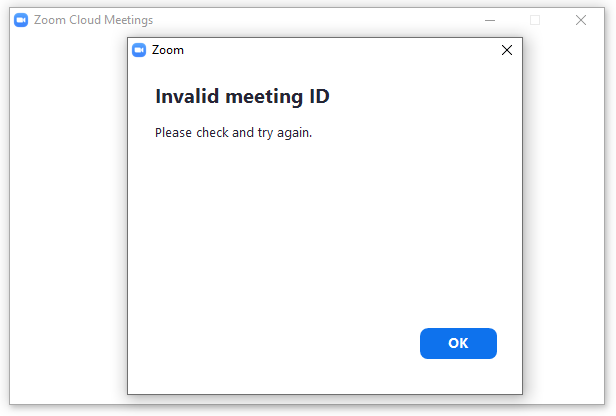The width and height of the screenshot is (616, 416).
Task: Click the OK button
Action: point(458,343)
